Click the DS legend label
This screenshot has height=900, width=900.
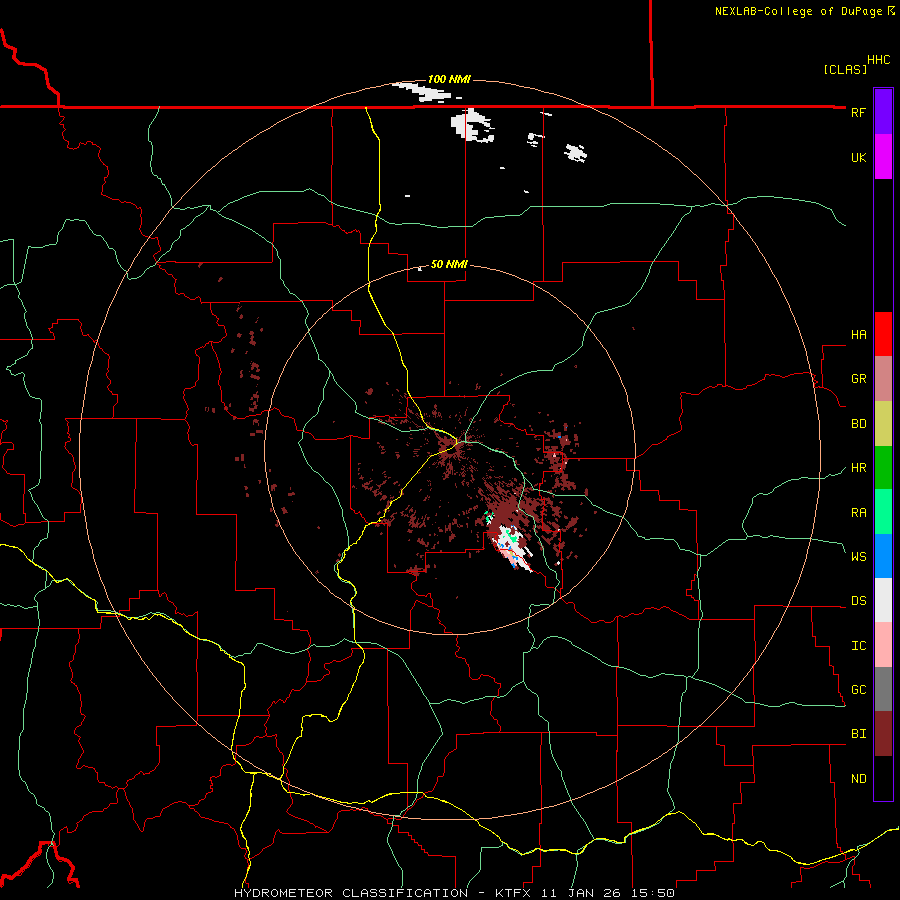click(x=858, y=601)
